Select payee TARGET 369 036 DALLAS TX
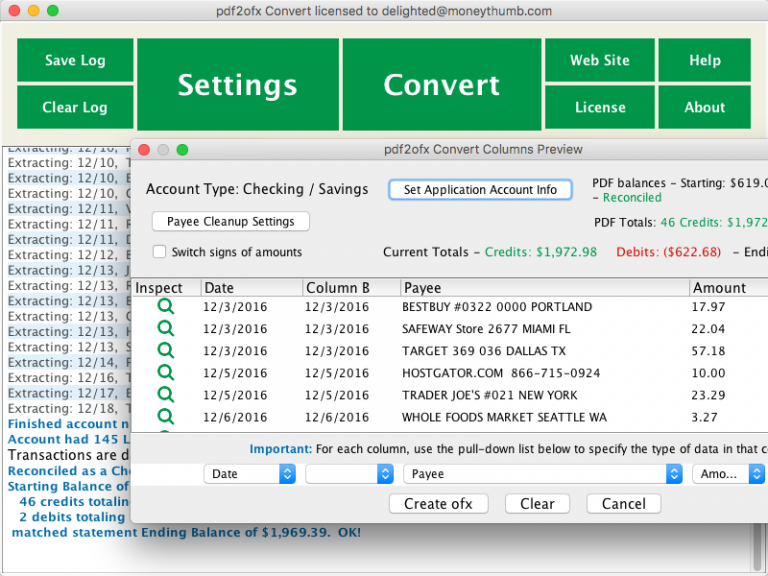This screenshot has width=768, height=576. pyautogui.click(x=484, y=351)
